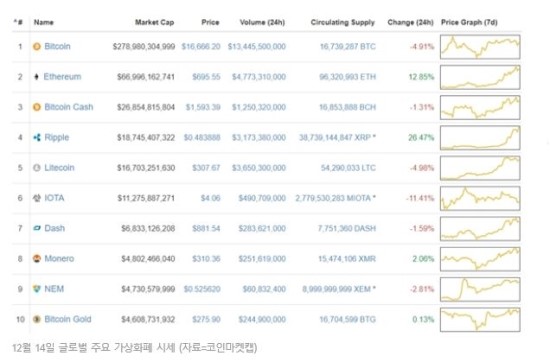Click the Bitcoin coin logo icon

click(x=37, y=46)
